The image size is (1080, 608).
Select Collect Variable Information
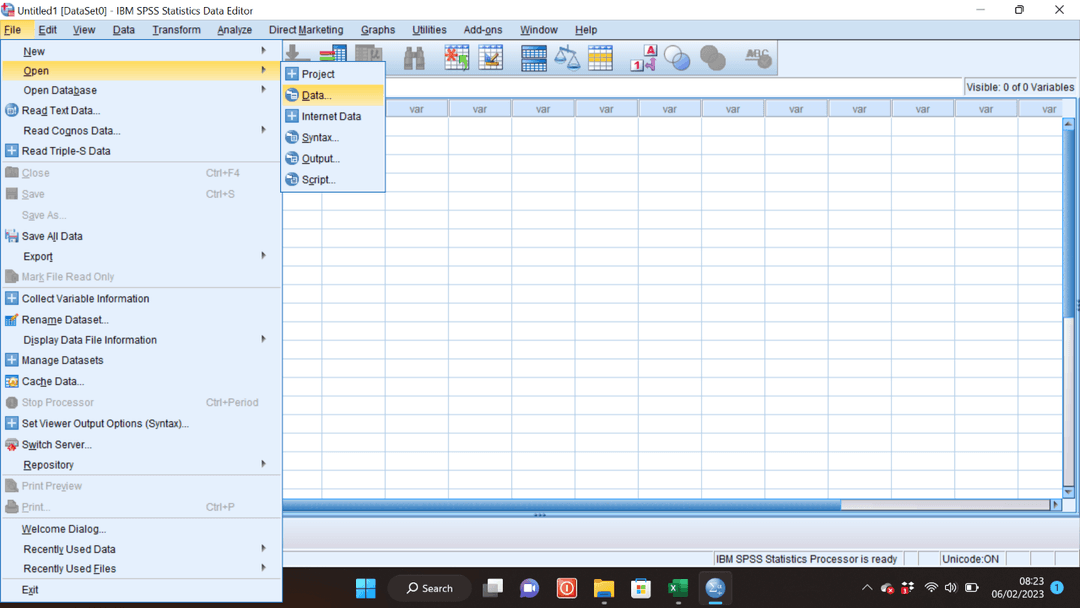[142, 299]
